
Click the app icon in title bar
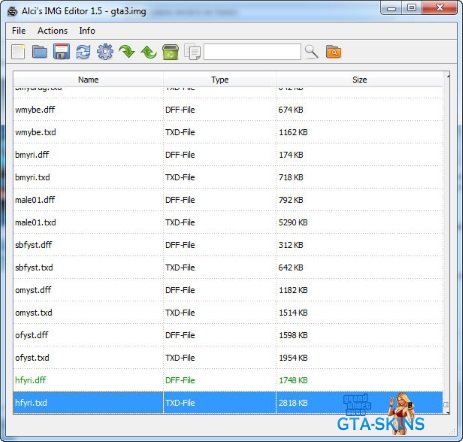tap(12, 11)
